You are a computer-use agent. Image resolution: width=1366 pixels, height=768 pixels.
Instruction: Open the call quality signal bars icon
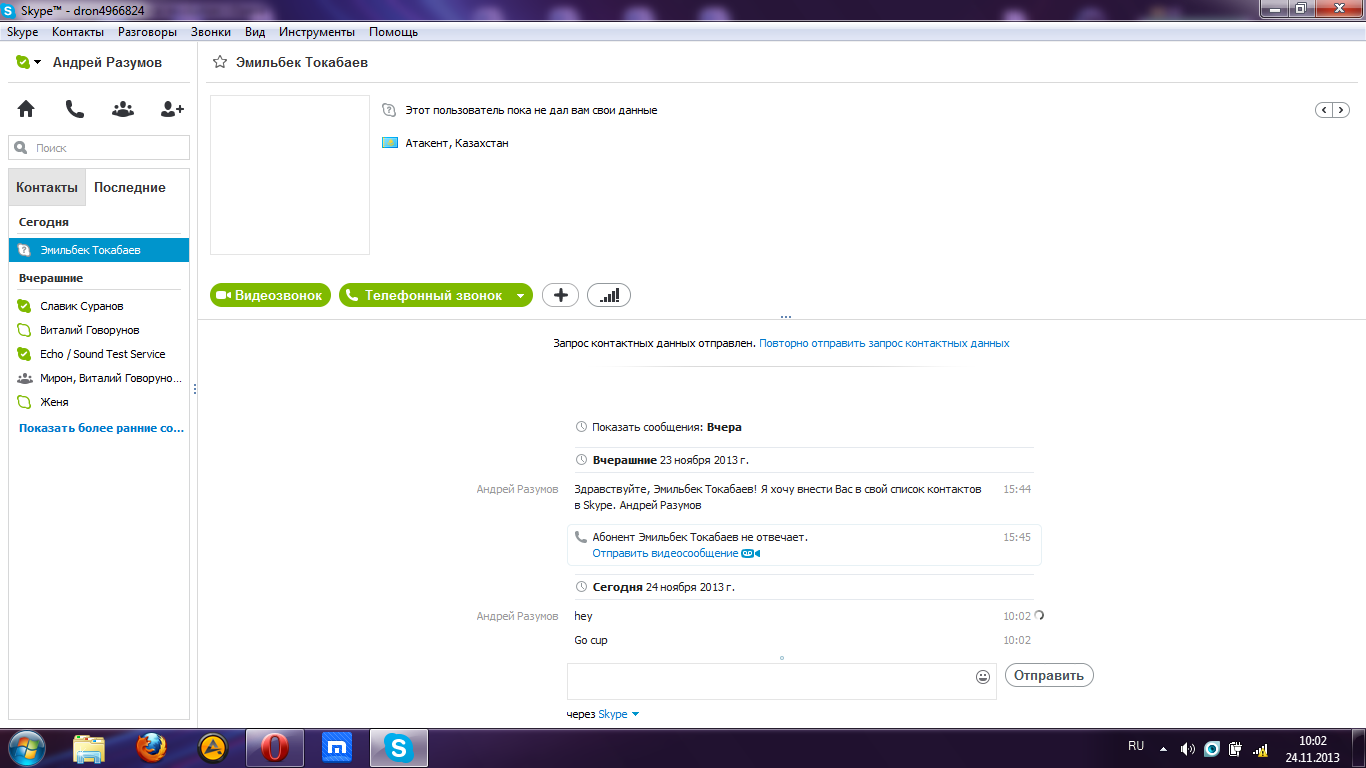pos(609,295)
